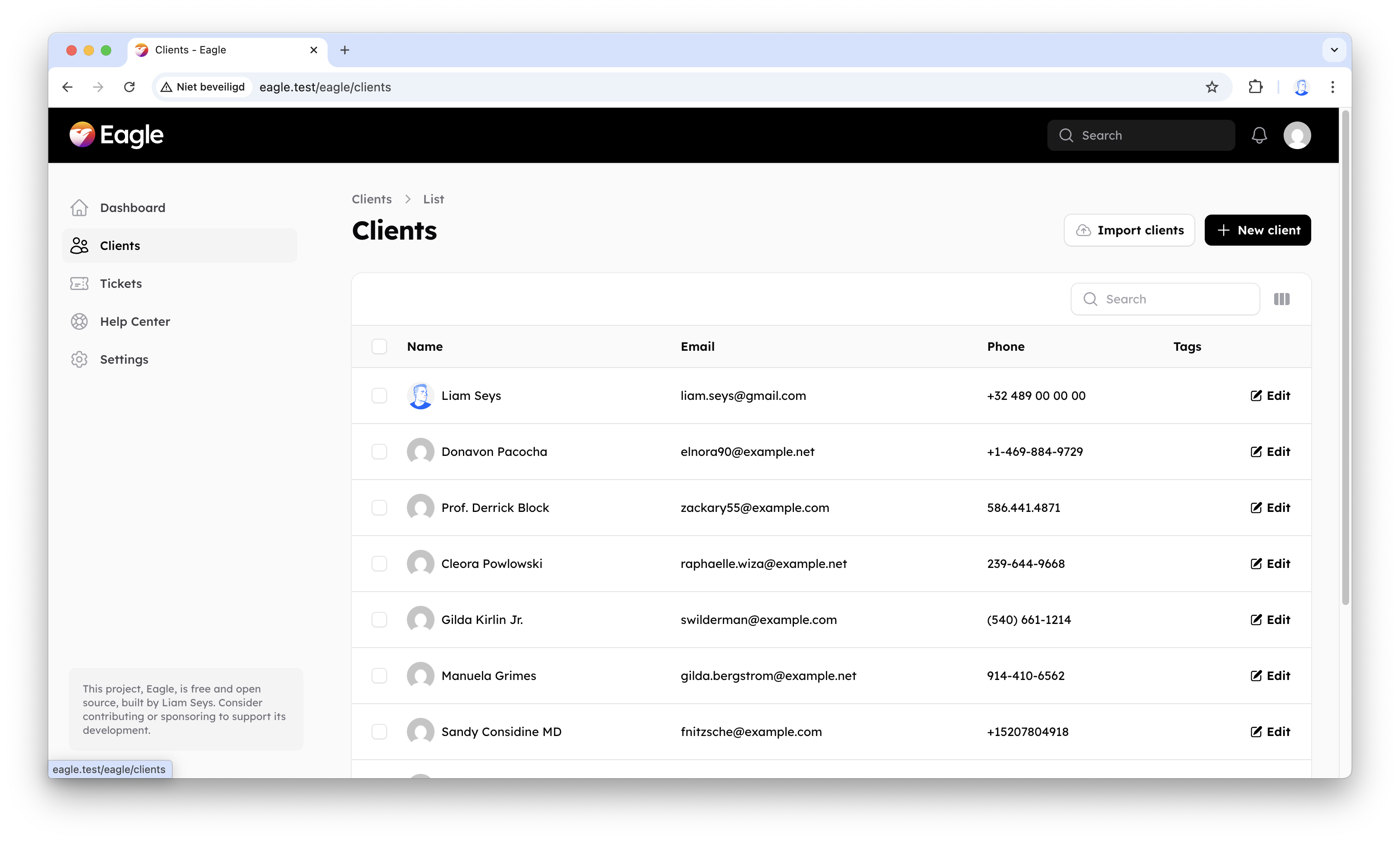Go to Help Center menu item
Viewport: 1400px width, 842px height.
(135, 322)
